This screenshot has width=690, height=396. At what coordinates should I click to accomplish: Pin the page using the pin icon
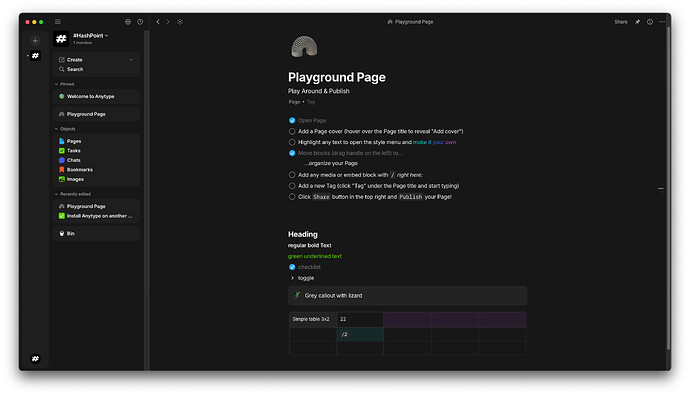tap(637, 22)
